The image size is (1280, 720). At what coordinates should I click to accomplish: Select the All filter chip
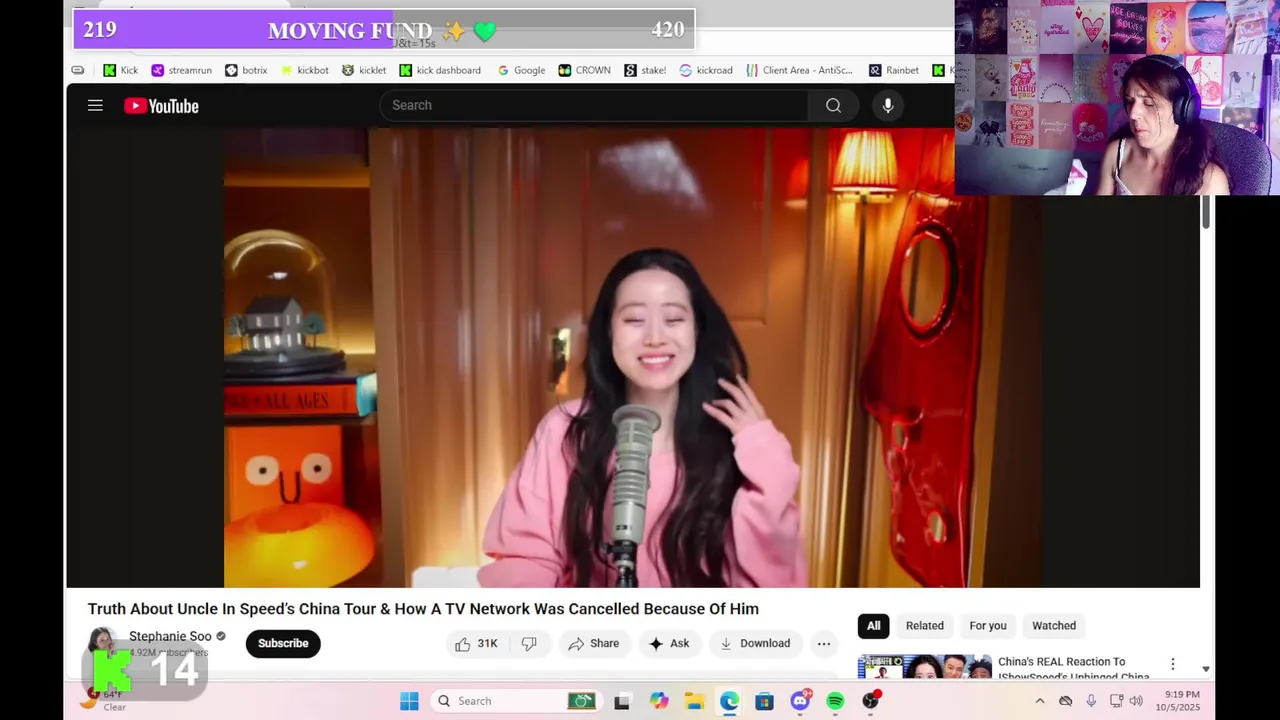(x=873, y=626)
